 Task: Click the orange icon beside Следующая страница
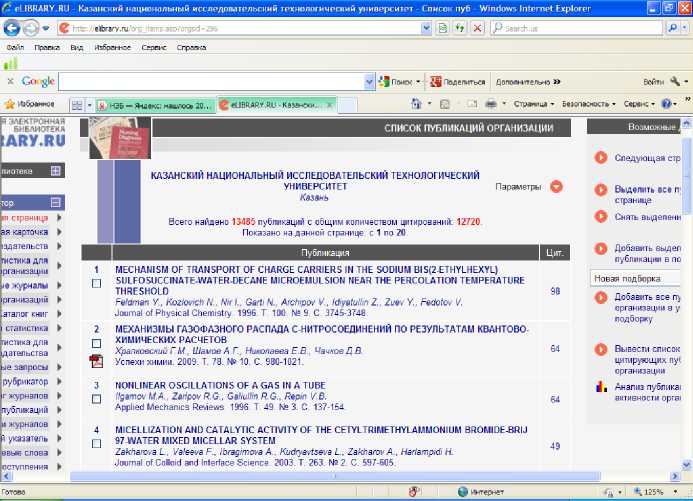click(x=601, y=157)
